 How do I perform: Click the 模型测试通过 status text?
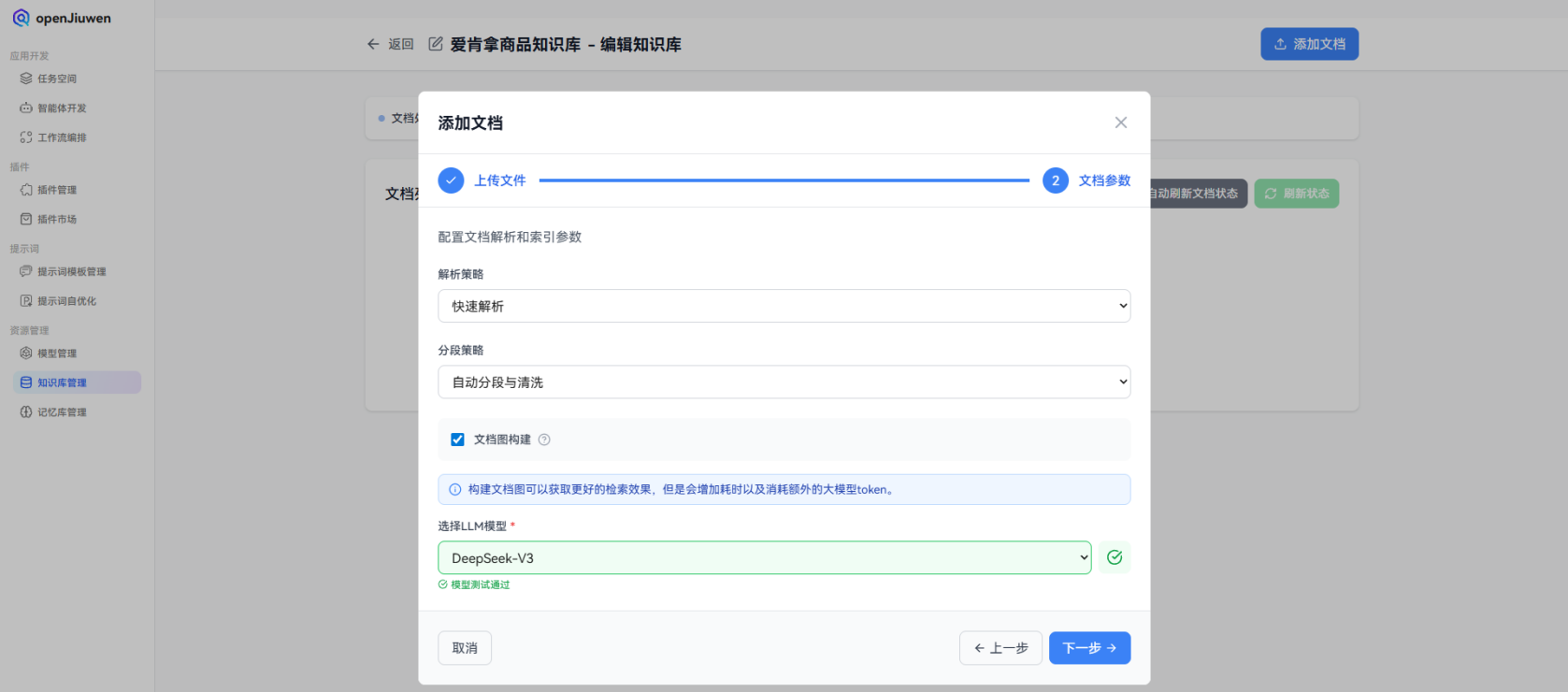point(481,584)
